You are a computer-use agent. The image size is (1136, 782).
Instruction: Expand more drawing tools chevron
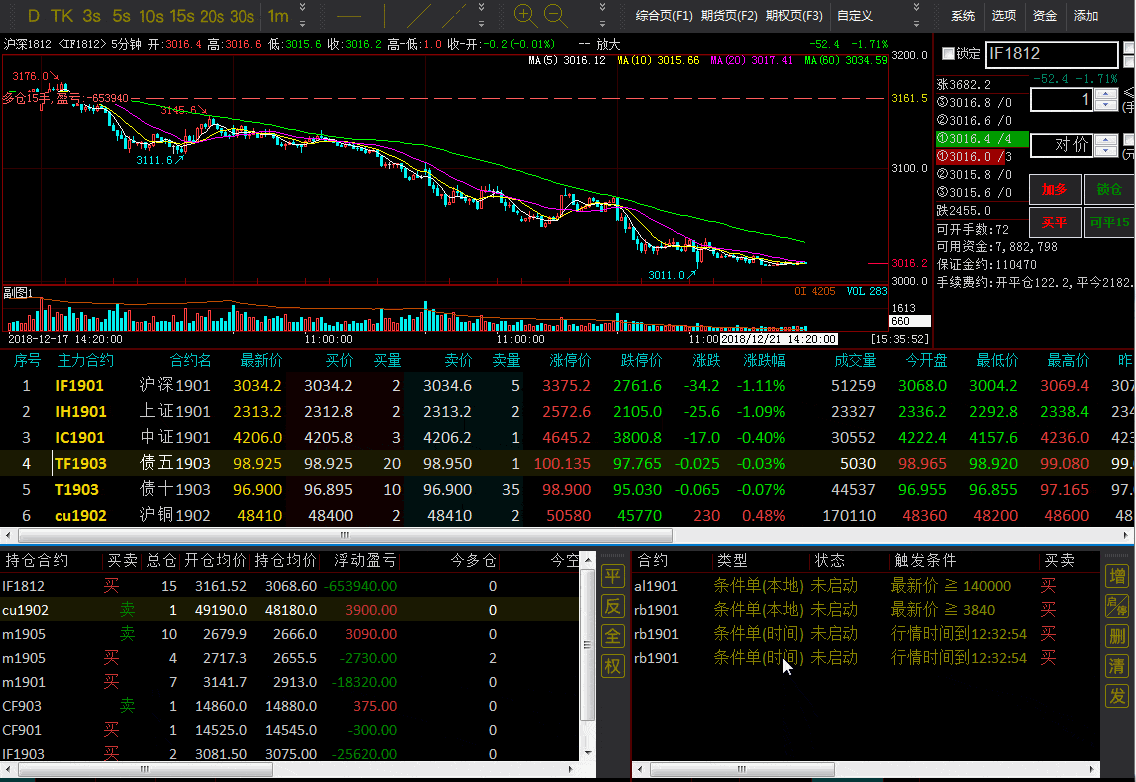pyautogui.click(x=482, y=16)
